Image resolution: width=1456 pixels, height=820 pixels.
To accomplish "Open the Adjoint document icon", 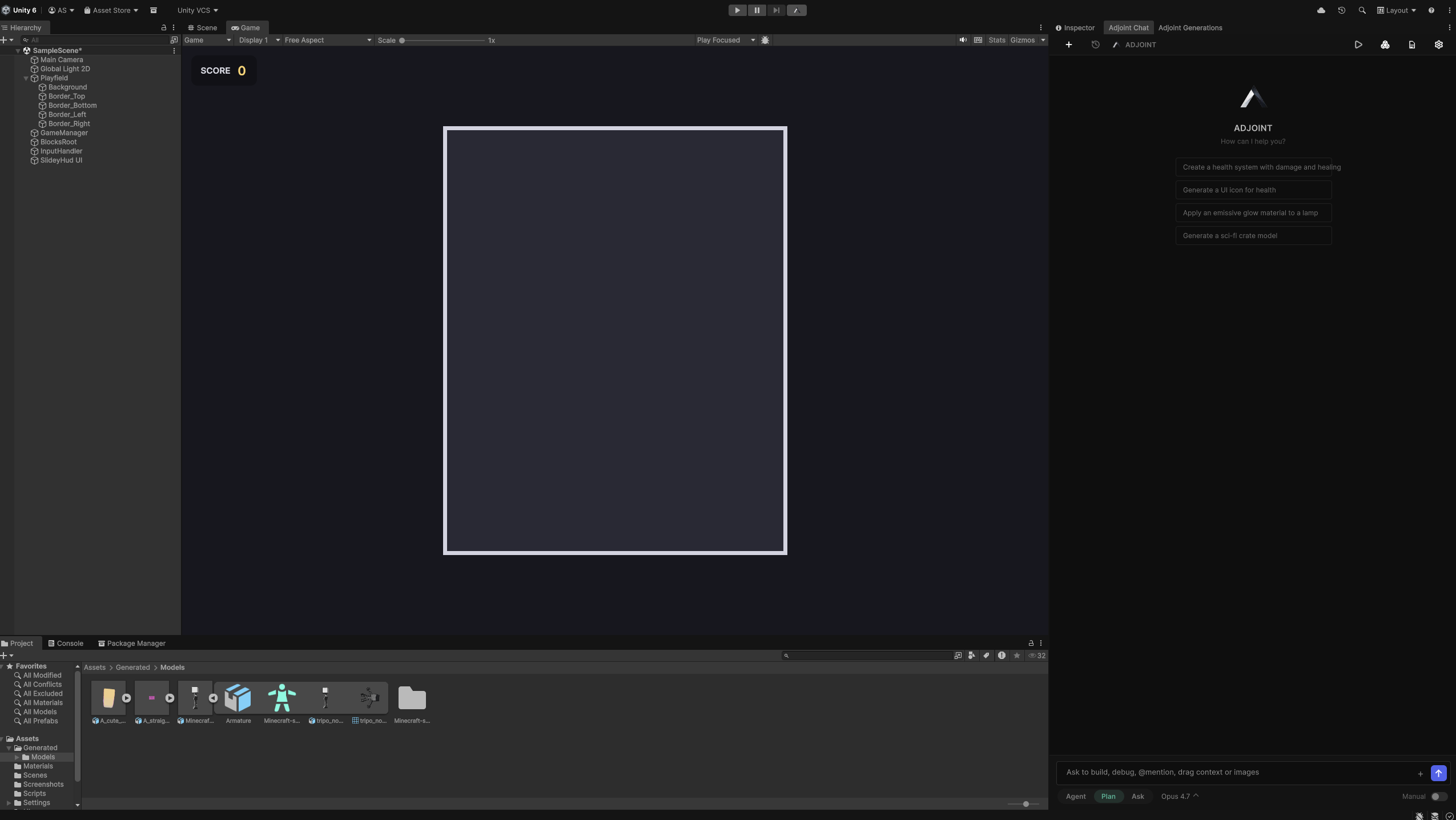I will coord(1412,45).
